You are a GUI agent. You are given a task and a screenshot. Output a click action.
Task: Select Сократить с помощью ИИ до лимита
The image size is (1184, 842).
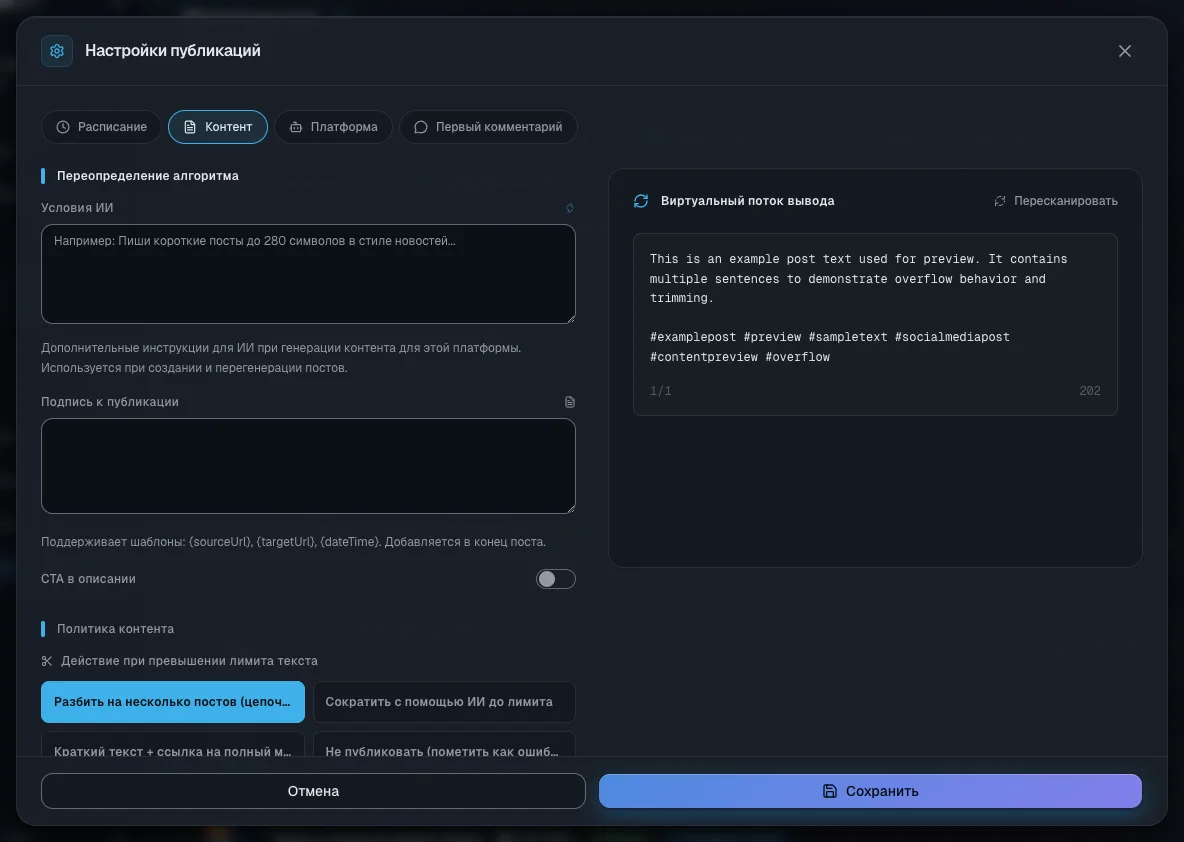click(444, 702)
